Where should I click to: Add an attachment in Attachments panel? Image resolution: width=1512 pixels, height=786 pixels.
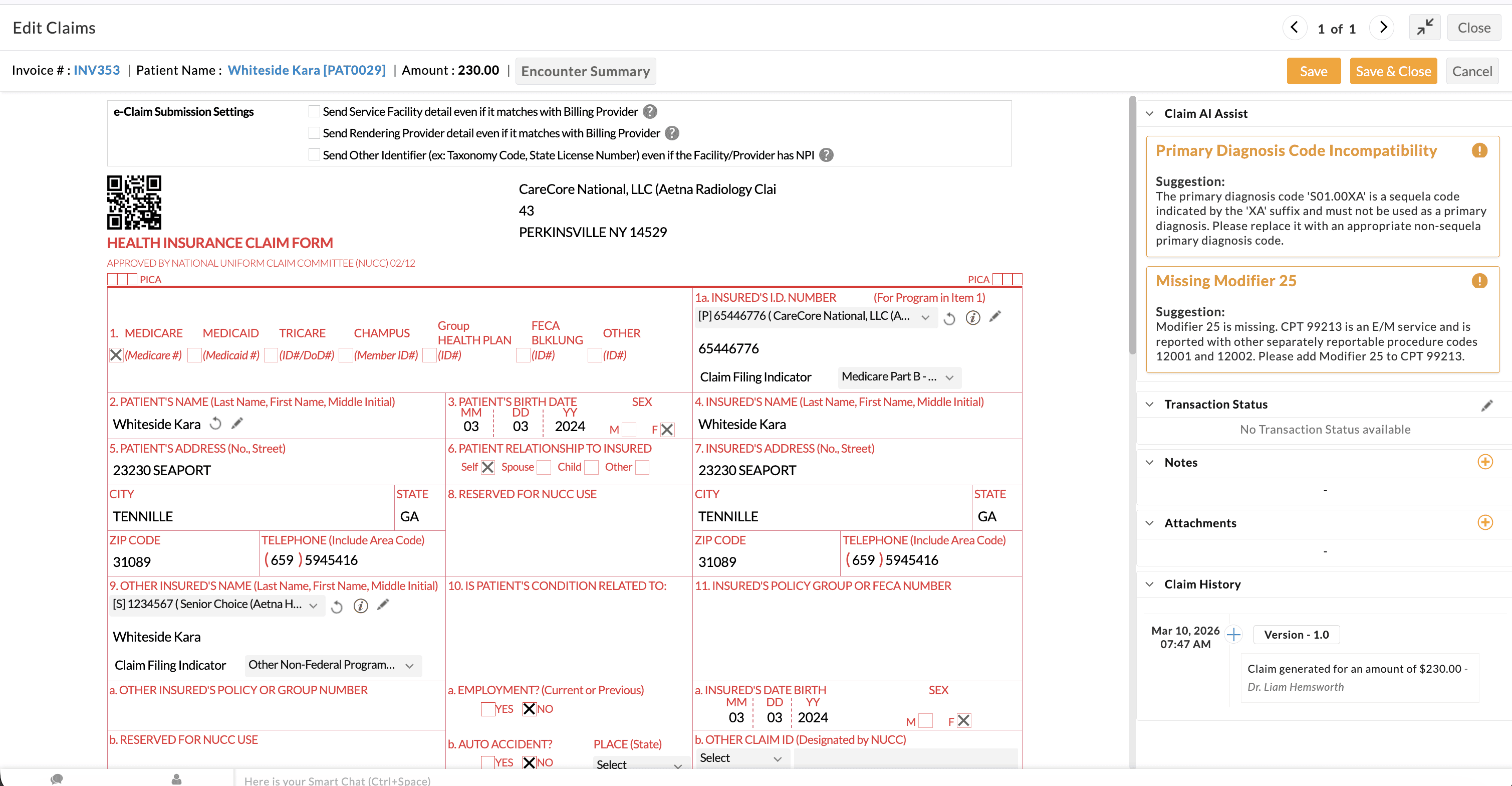1485,522
